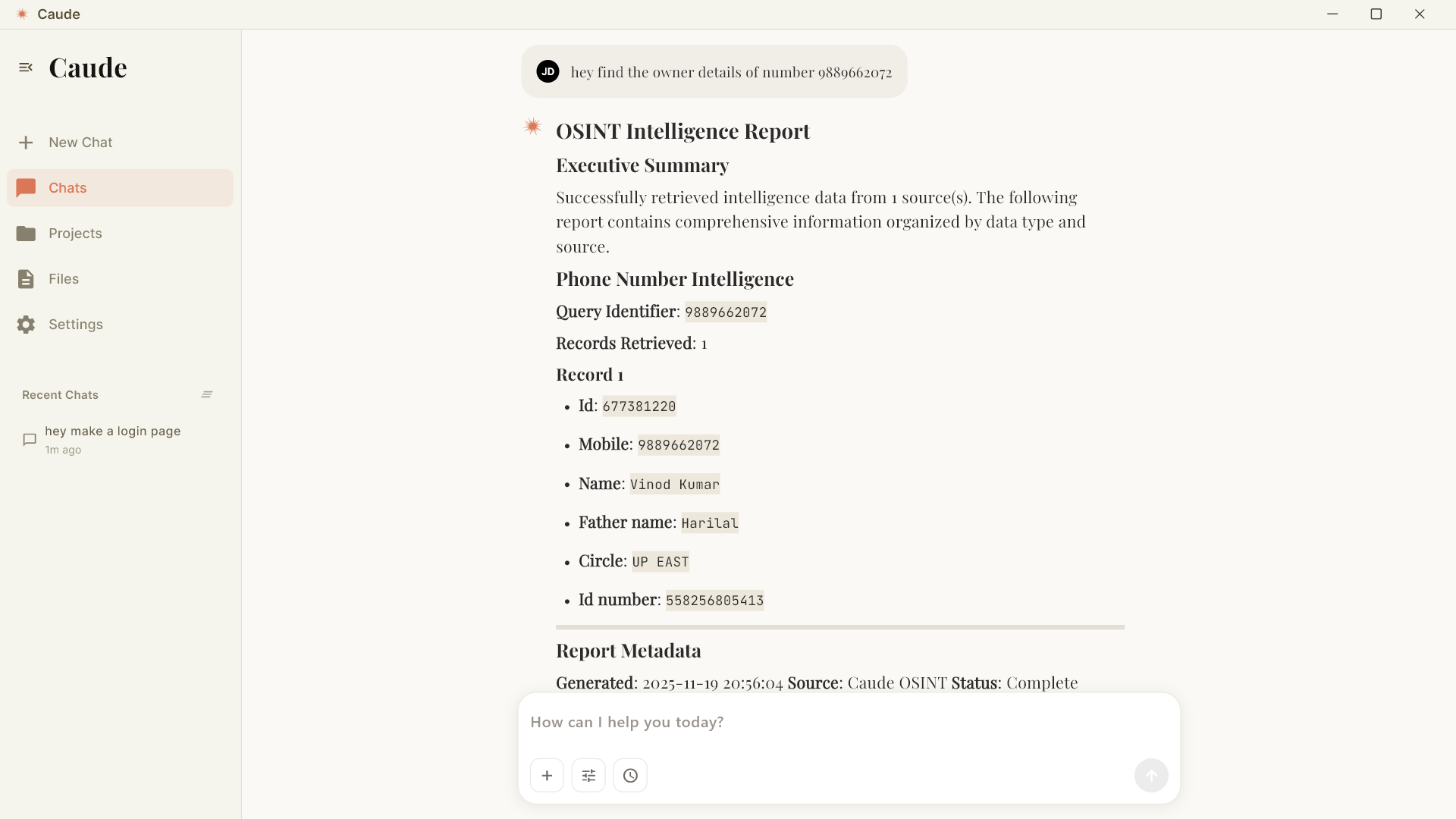
Task: Click the Caude sidebar logo text
Action: point(88,67)
